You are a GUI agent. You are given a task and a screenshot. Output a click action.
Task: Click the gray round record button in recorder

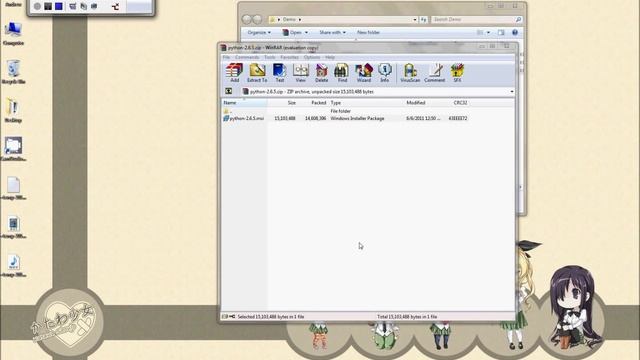click(x=37, y=6)
